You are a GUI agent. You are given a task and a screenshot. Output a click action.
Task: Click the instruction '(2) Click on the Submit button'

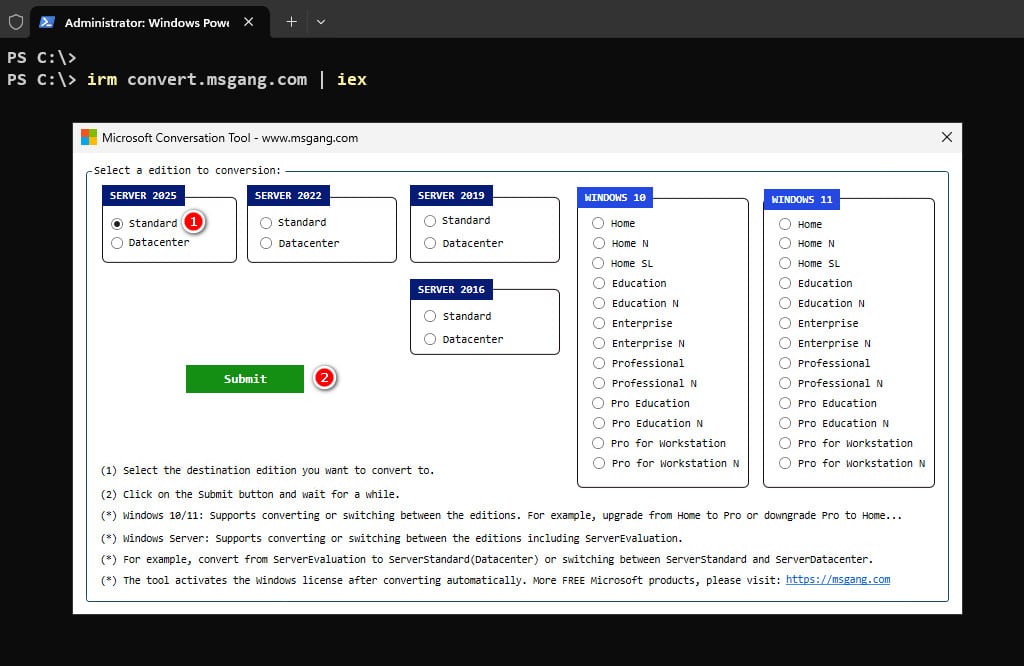250,494
